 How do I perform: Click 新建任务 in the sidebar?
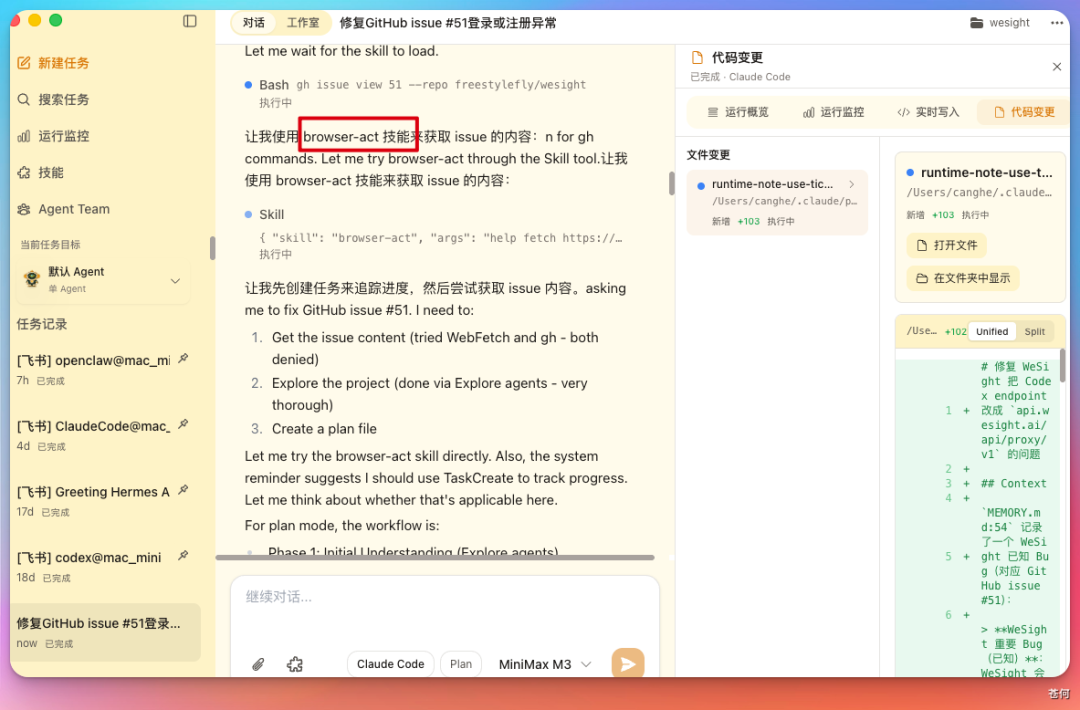54,63
